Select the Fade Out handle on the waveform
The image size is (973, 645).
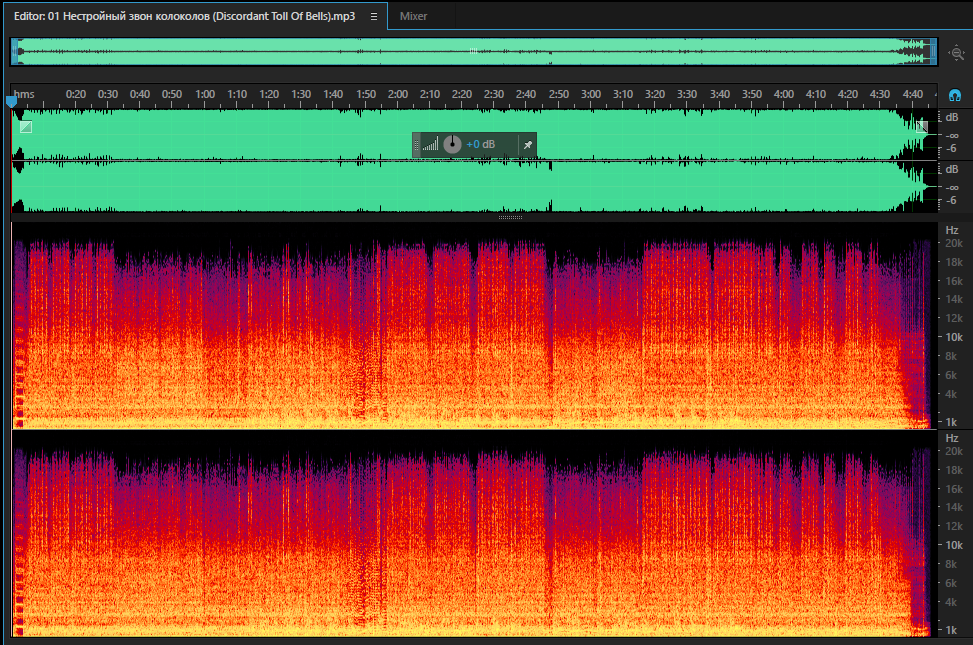(x=922, y=127)
